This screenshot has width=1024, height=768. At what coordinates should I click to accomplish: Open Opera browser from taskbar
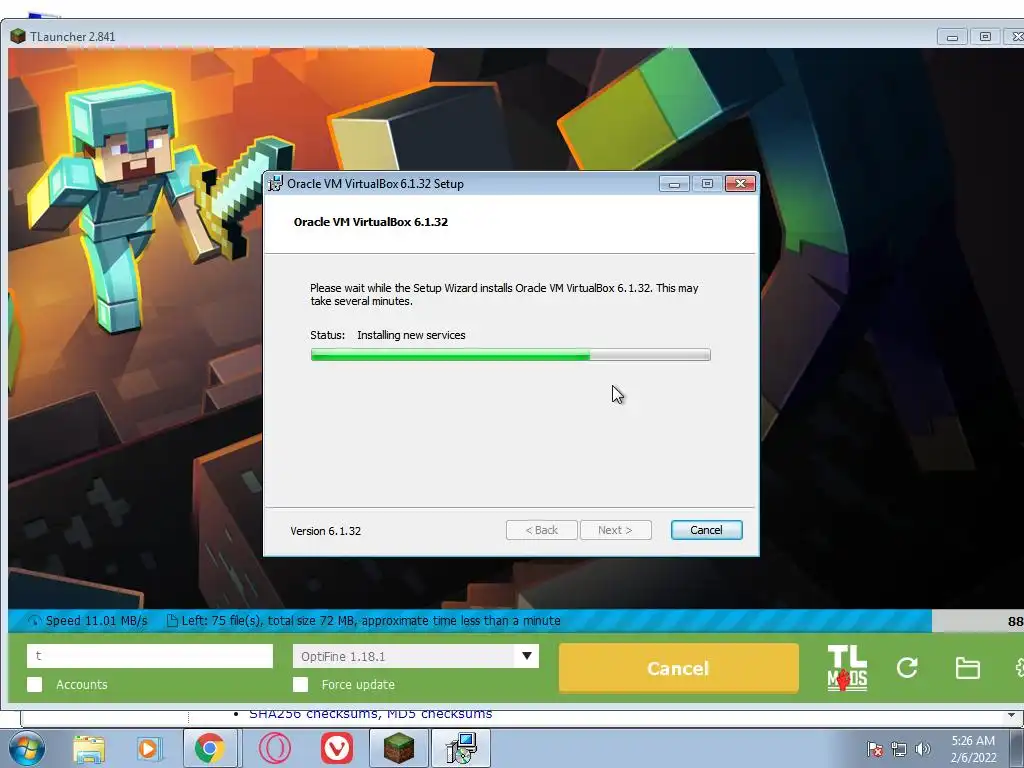coord(275,748)
